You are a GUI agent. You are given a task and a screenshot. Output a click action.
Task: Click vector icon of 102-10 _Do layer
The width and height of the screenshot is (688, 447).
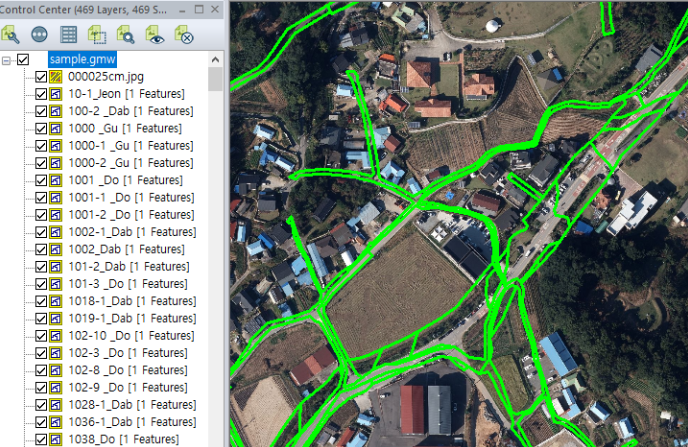tap(56, 336)
